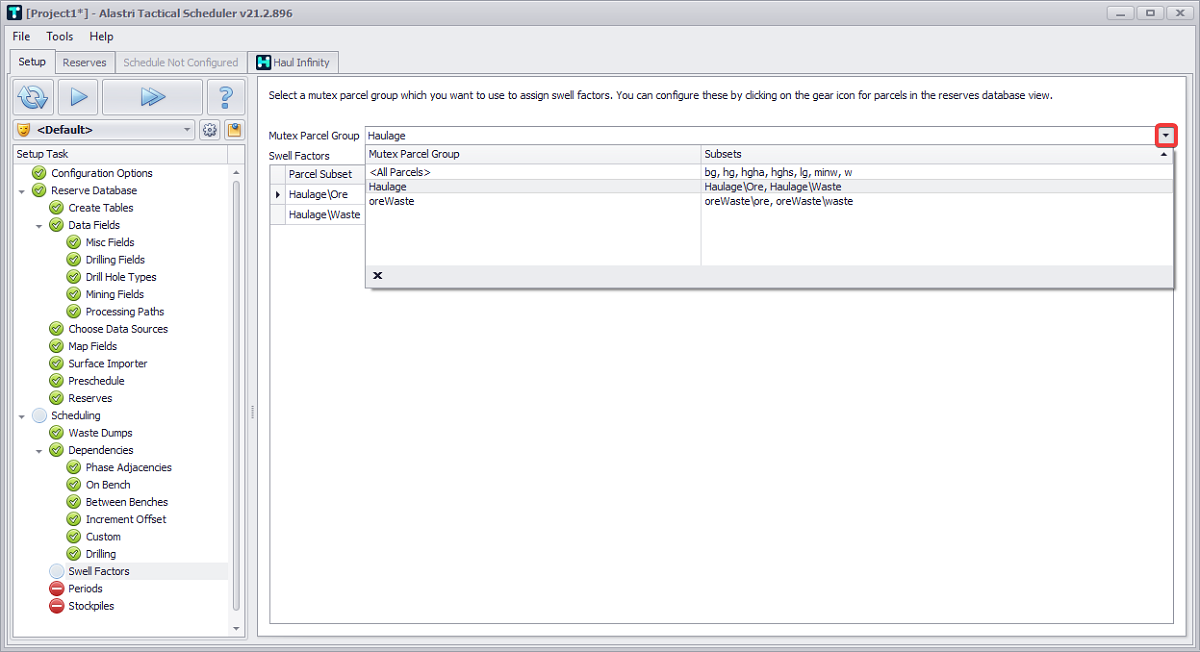Open Increment Offset dependency task
Screen dimensions: 1200x652
tap(126, 519)
